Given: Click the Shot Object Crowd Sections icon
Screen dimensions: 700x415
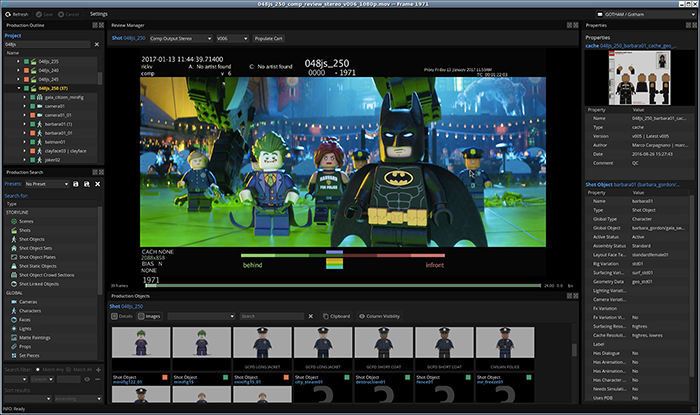Looking at the screenshot, I should point(14,275).
